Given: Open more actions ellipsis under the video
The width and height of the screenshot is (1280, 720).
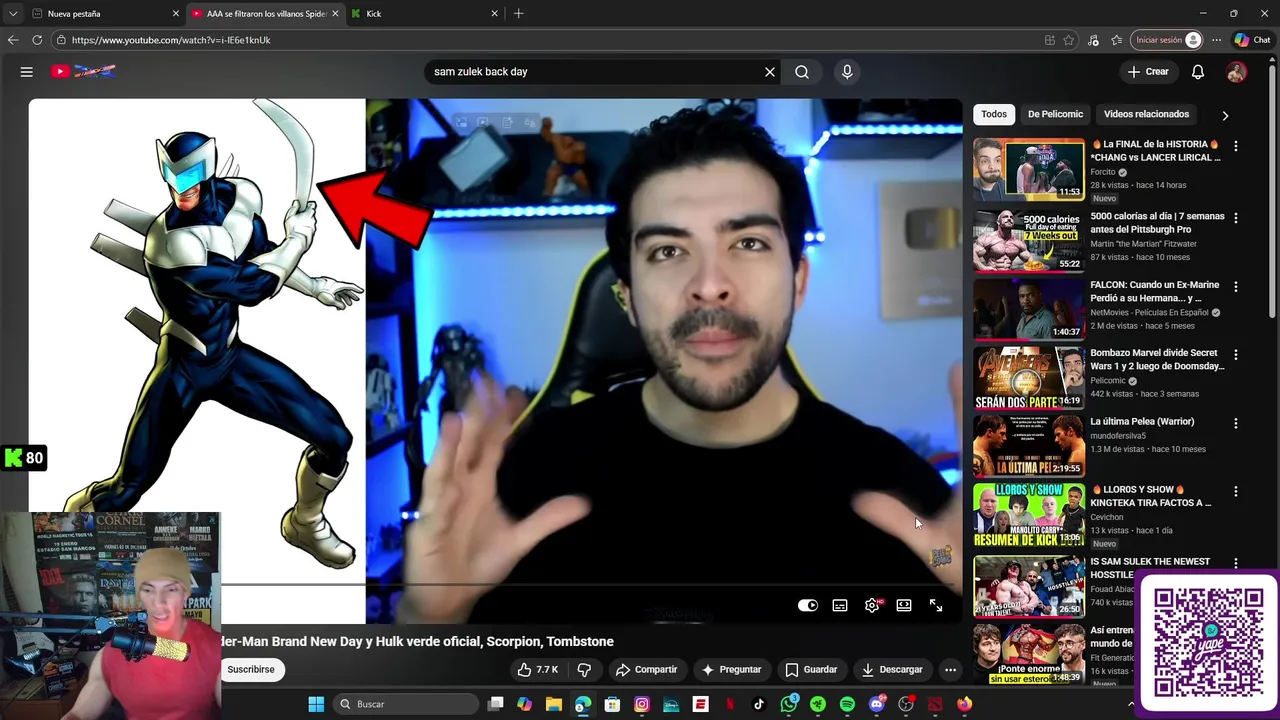Looking at the screenshot, I should click(x=951, y=670).
